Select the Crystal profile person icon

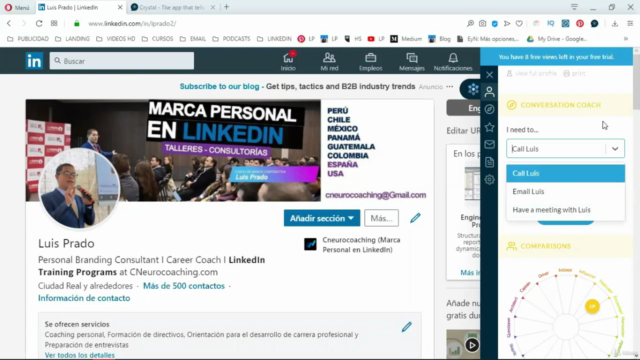(489, 91)
